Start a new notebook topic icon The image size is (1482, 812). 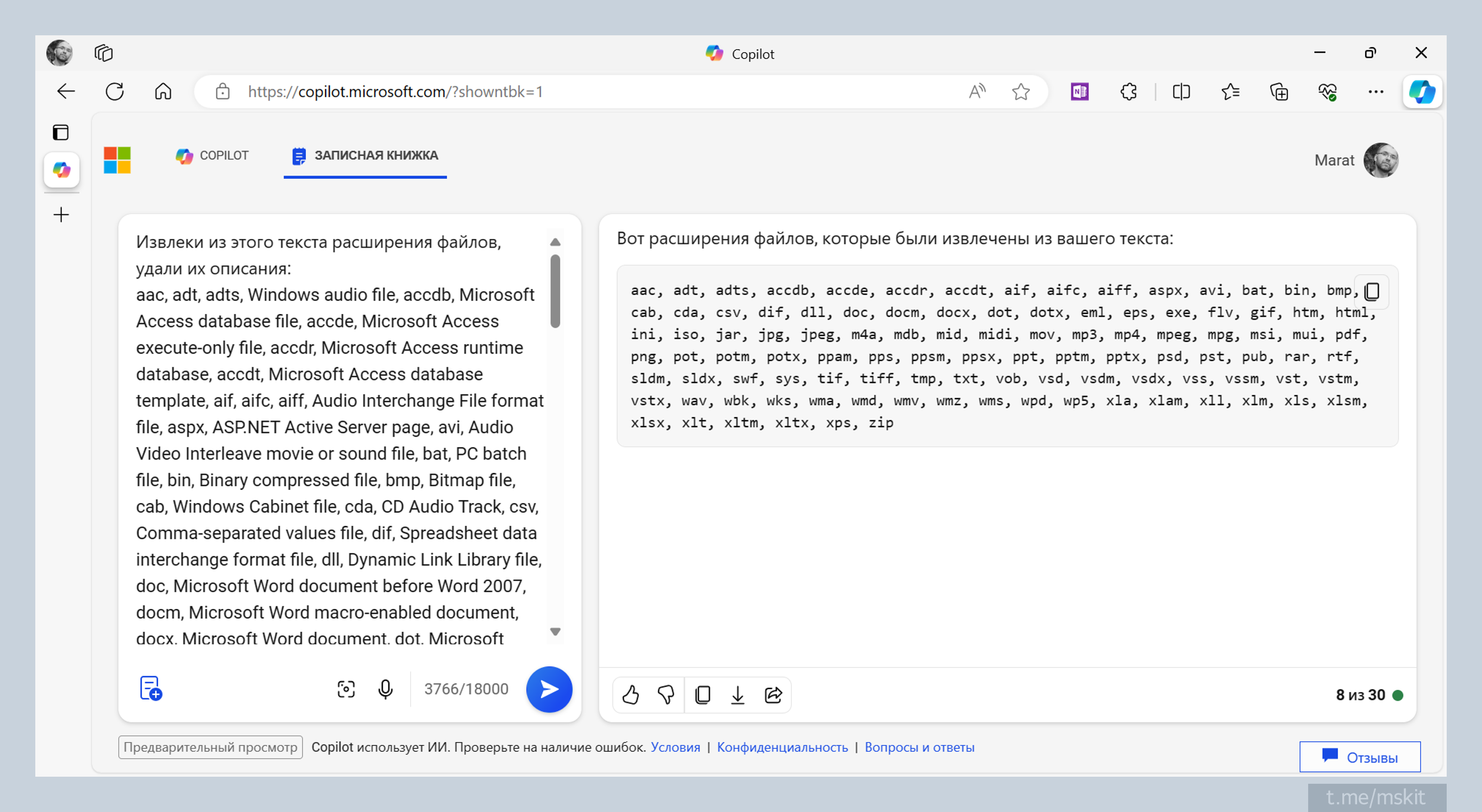pos(150,688)
